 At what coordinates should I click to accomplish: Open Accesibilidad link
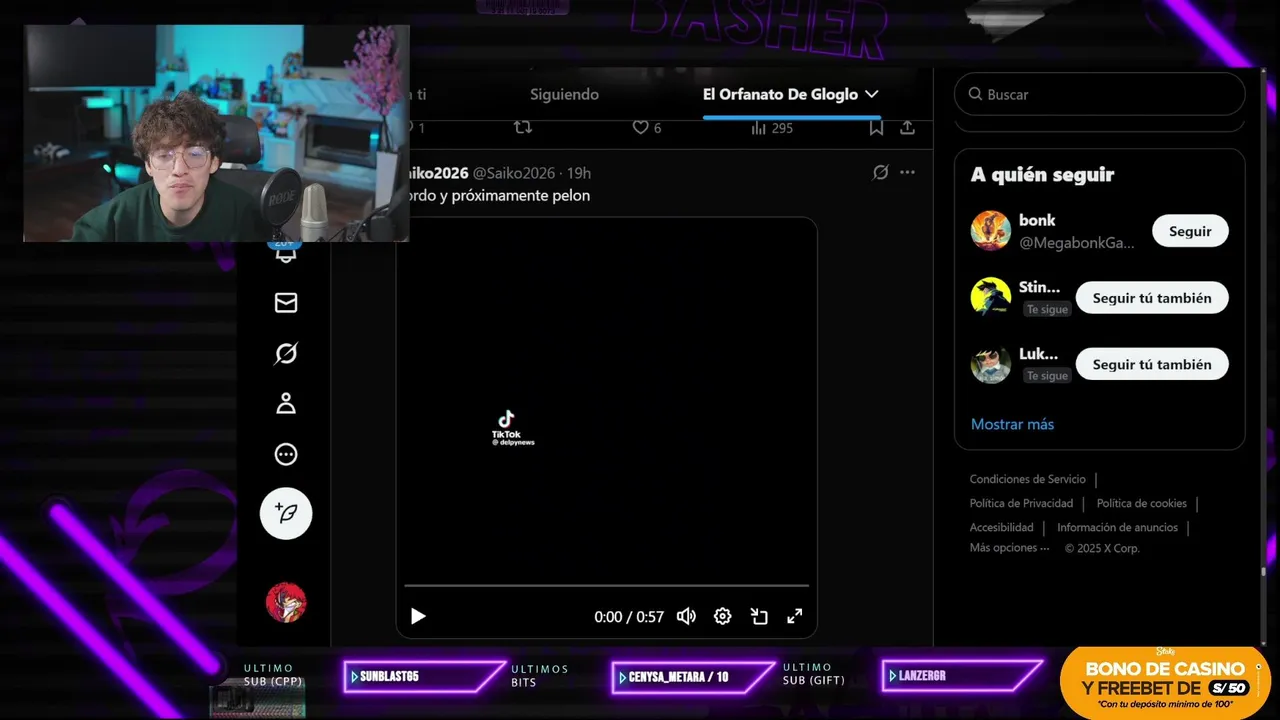coord(1001,527)
